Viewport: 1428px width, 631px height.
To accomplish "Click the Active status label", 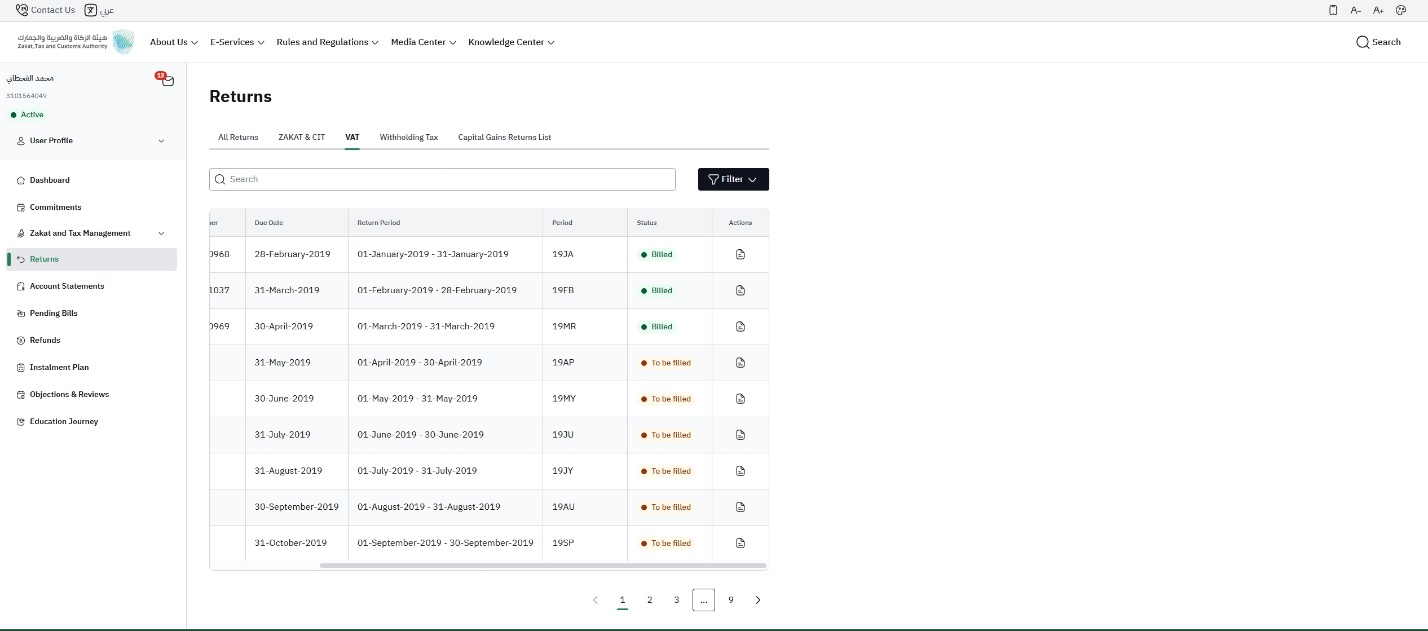I will (x=27, y=115).
